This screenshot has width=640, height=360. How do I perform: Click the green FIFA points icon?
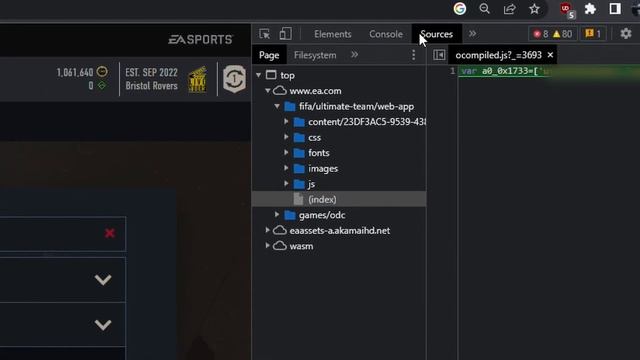pos(102,85)
